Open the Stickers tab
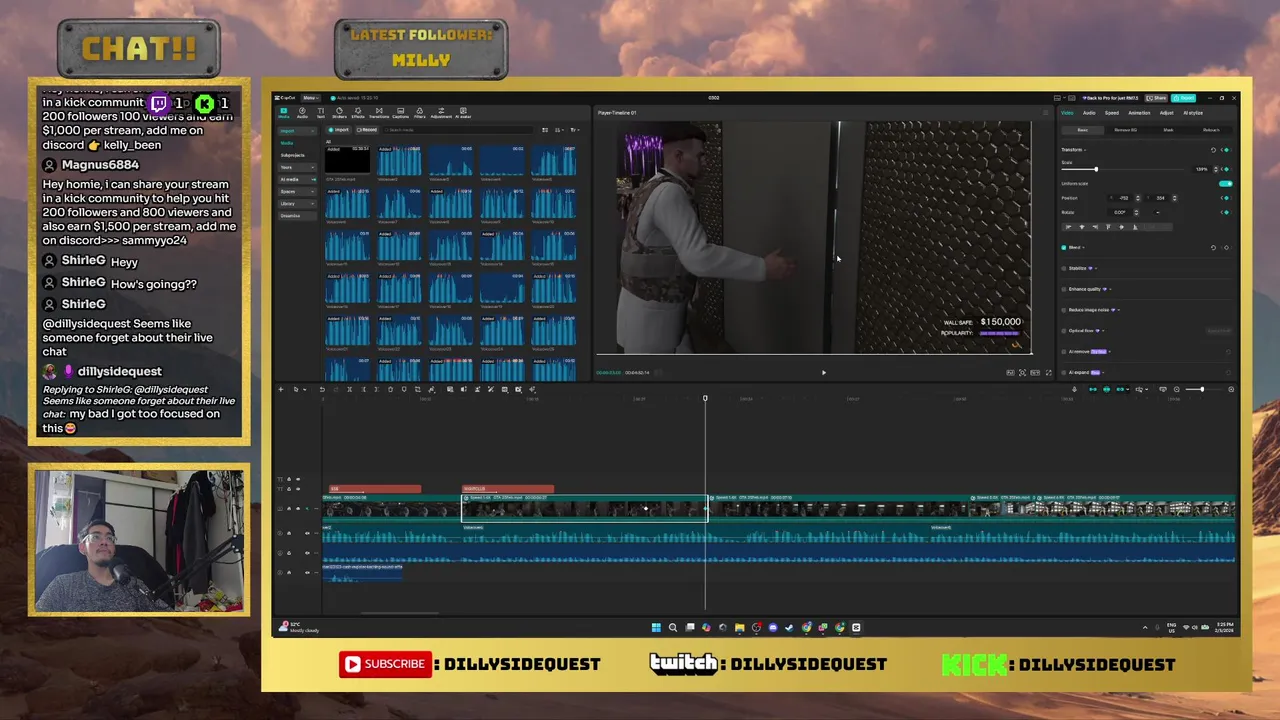The height and width of the screenshot is (720, 1280). click(x=340, y=113)
